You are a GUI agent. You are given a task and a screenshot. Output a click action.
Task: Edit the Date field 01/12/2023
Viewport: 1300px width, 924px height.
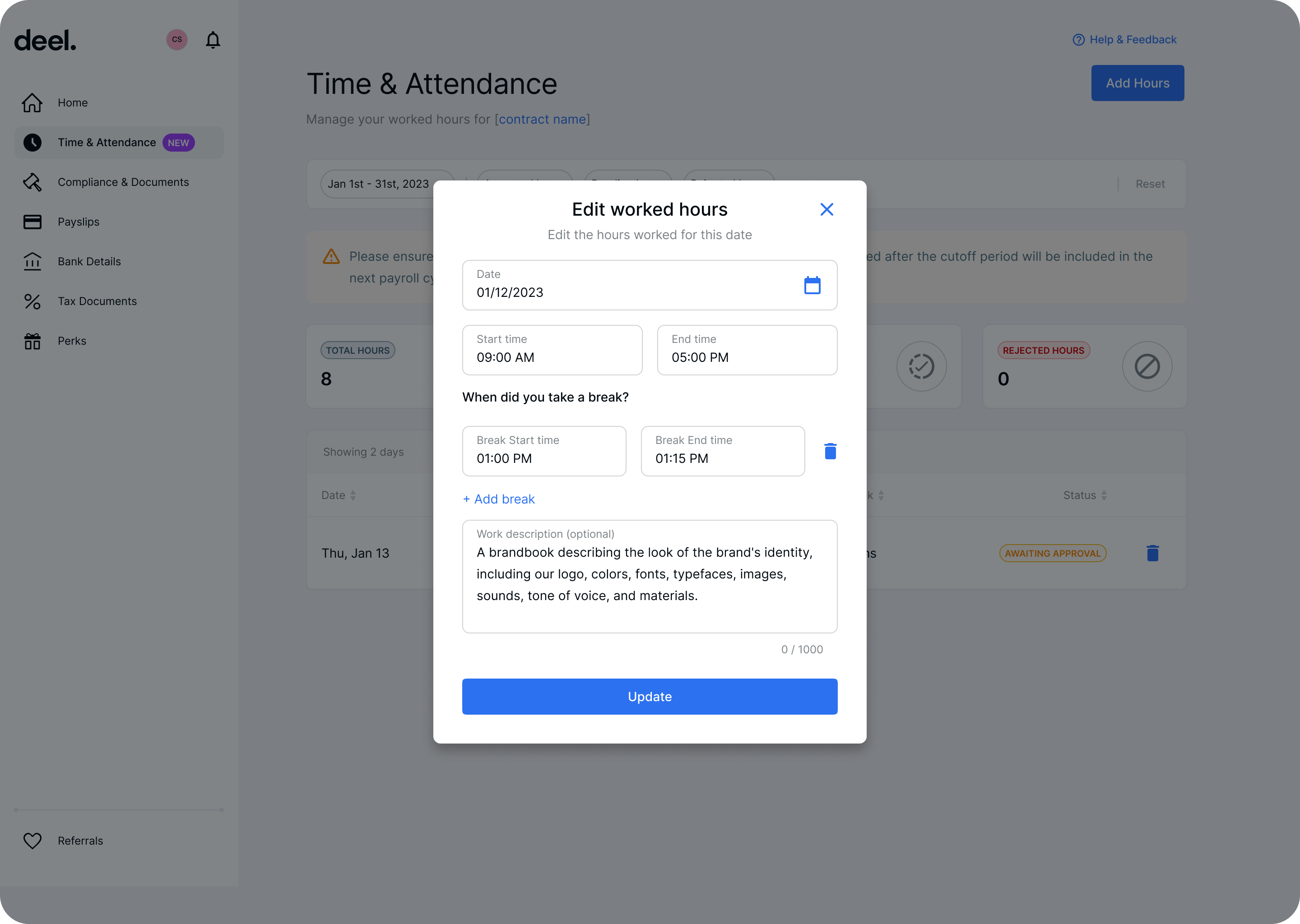tap(650, 285)
